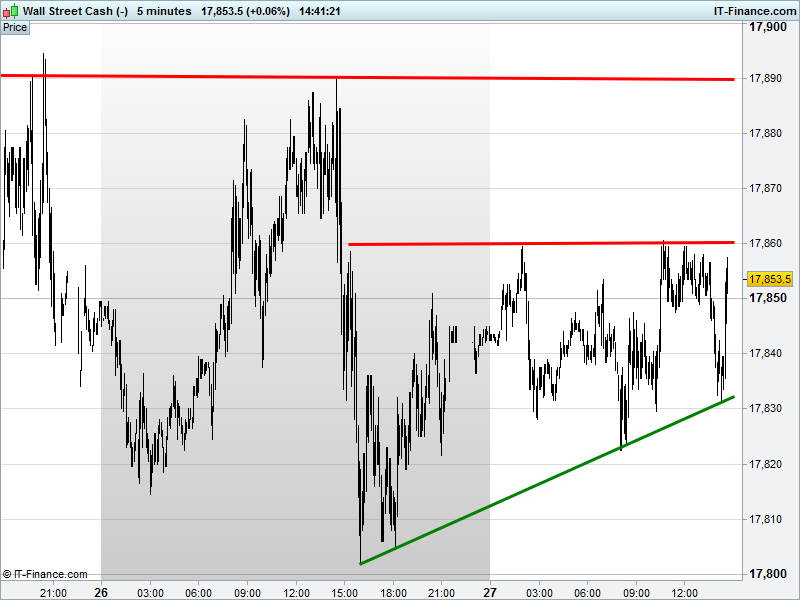This screenshot has height=600, width=800.
Task: Click the candlestick chart icon in title bar
Action: pos(11,11)
